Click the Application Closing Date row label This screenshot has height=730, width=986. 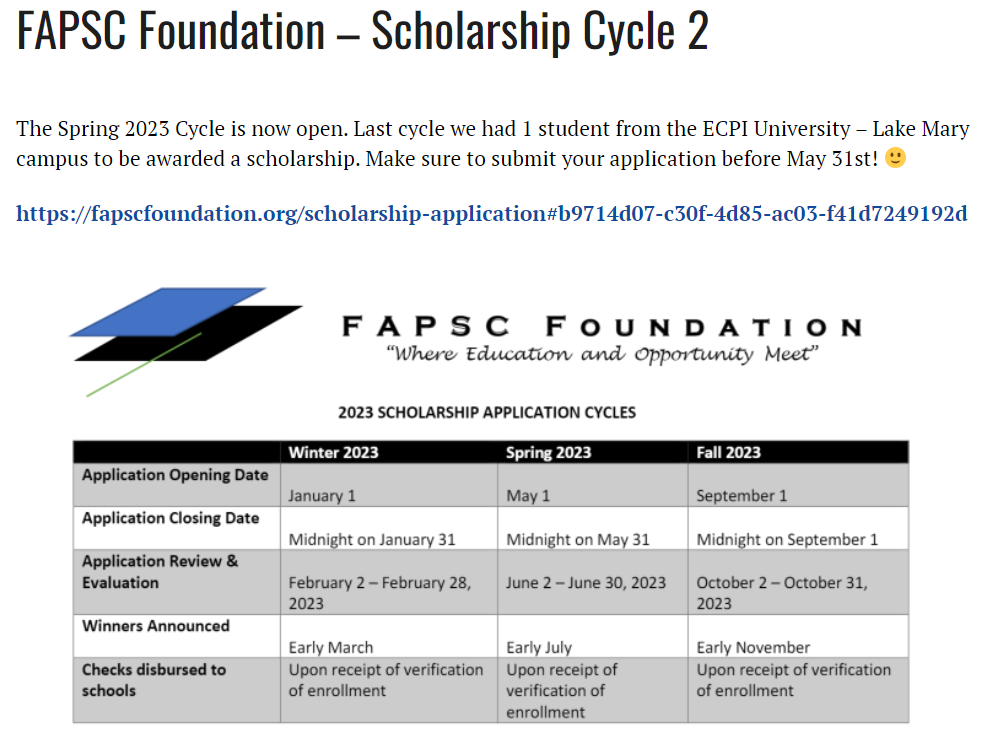click(x=170, y=518)
